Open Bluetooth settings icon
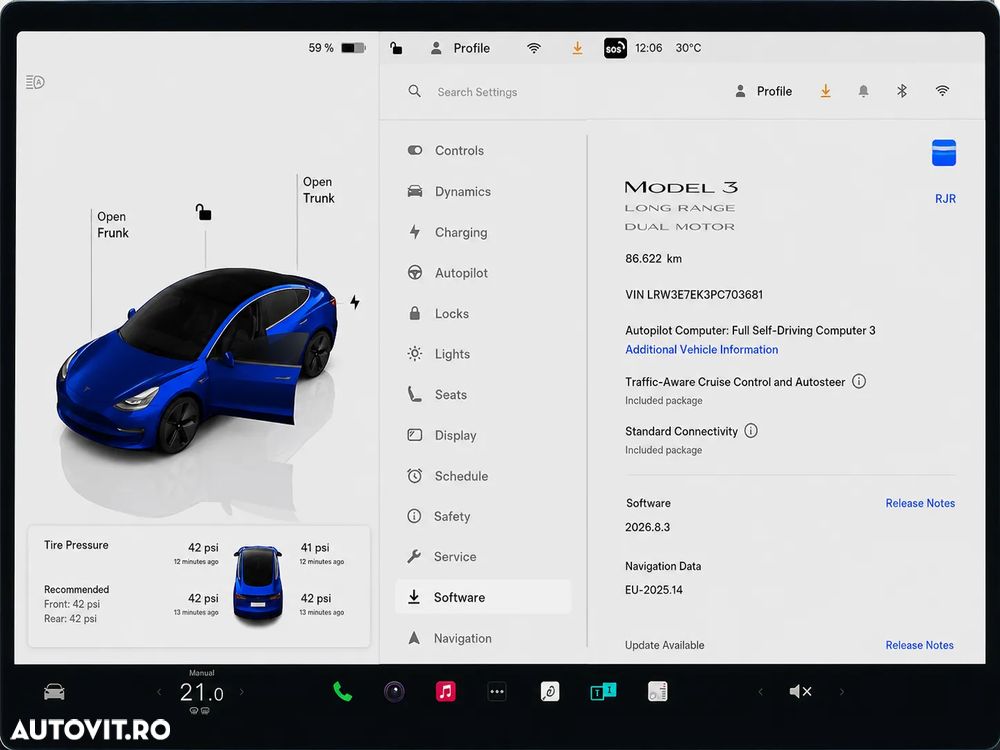 (x=902, y=91)
